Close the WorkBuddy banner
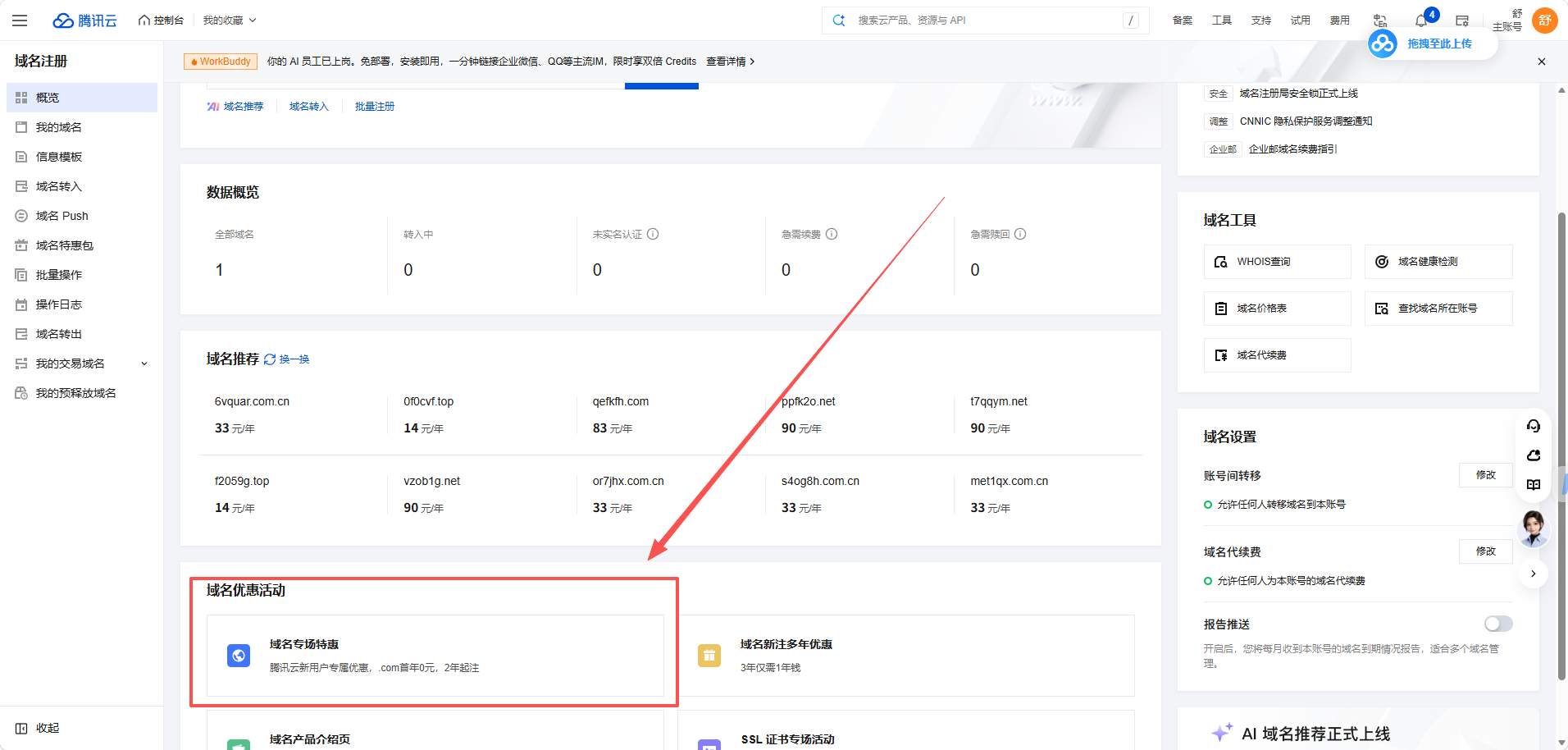Image resolution: width=1568 pixels, height=750 pixels. tap(1542, 62)
